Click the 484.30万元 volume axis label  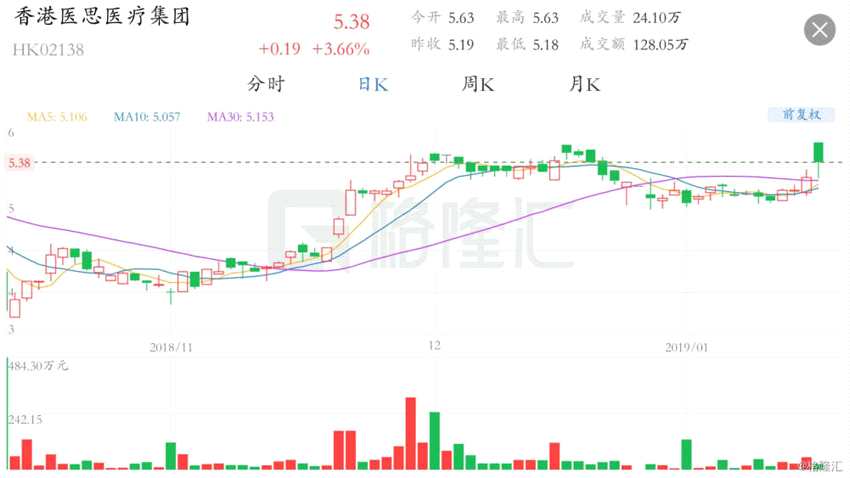[x=38, y=366]
